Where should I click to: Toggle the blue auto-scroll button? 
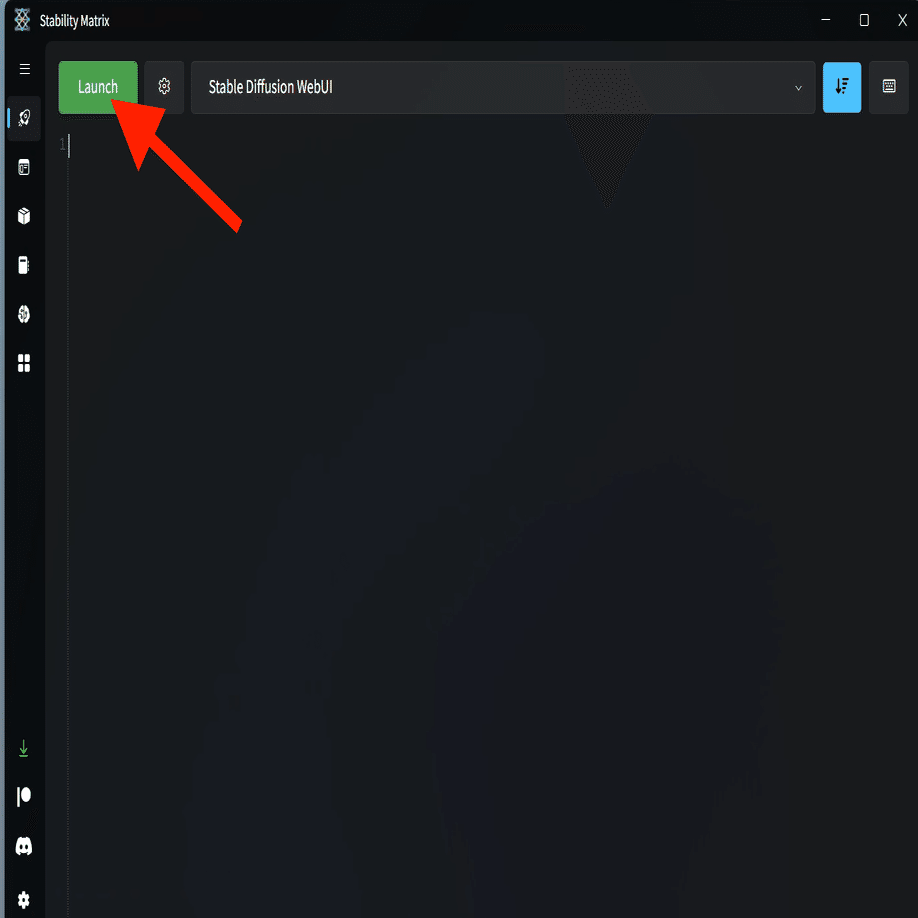[x=842, y=87]
